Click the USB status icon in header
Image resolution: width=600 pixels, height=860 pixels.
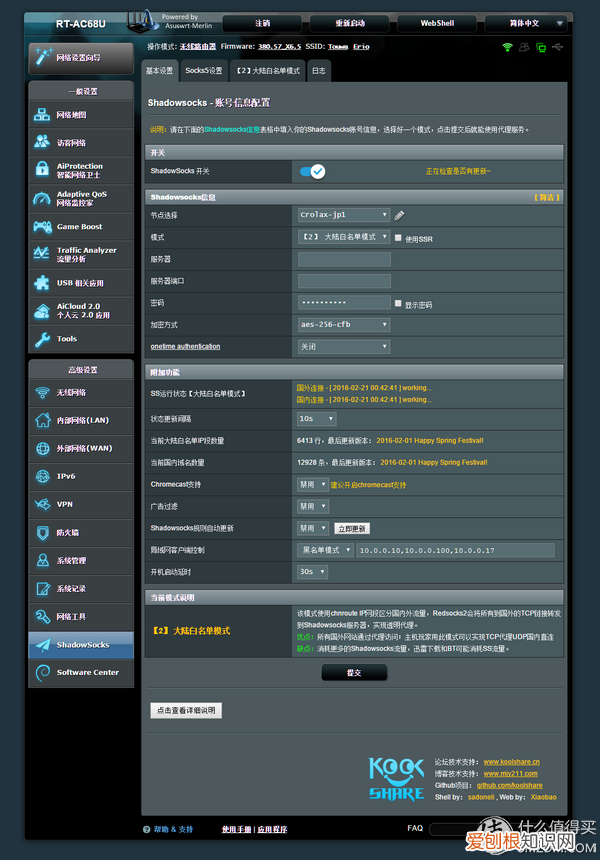tap(557, 46)
